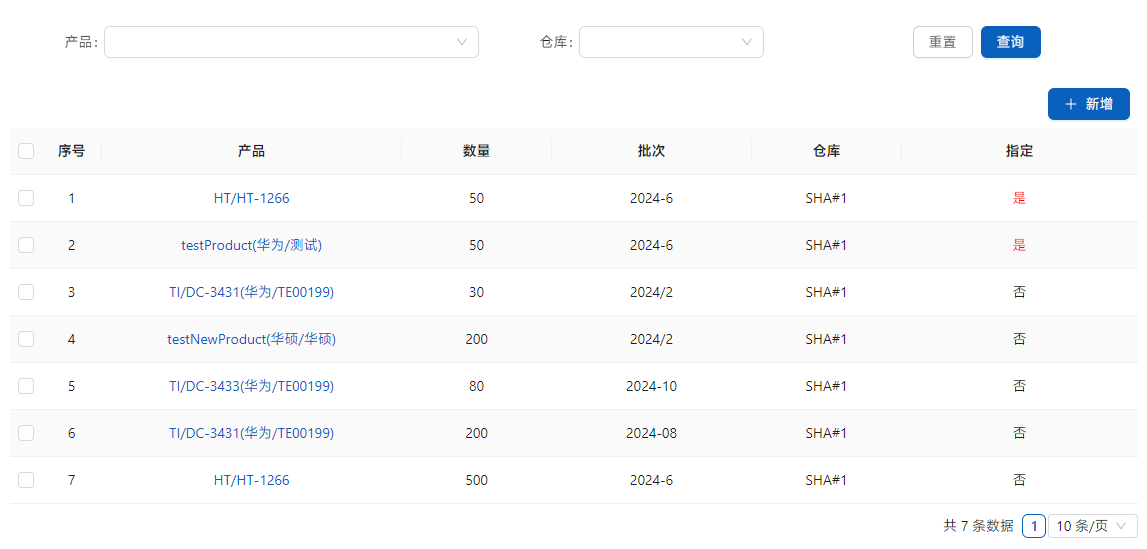Image resolution: width=1147 pixels, height=549 pixels.
Task: Click the 数量 quantity column header
Action: click(x=476, y=151)
